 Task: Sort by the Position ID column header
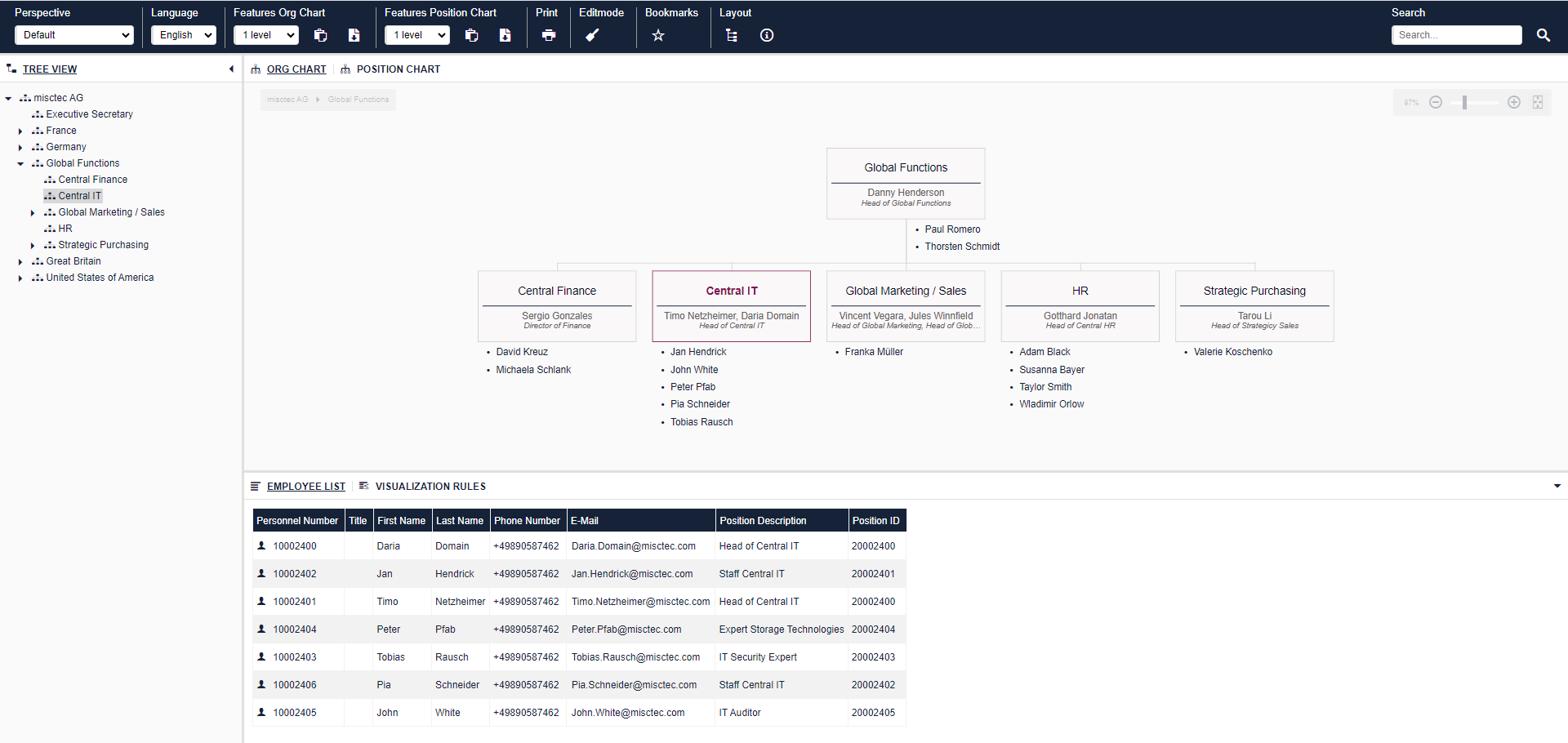876,520
